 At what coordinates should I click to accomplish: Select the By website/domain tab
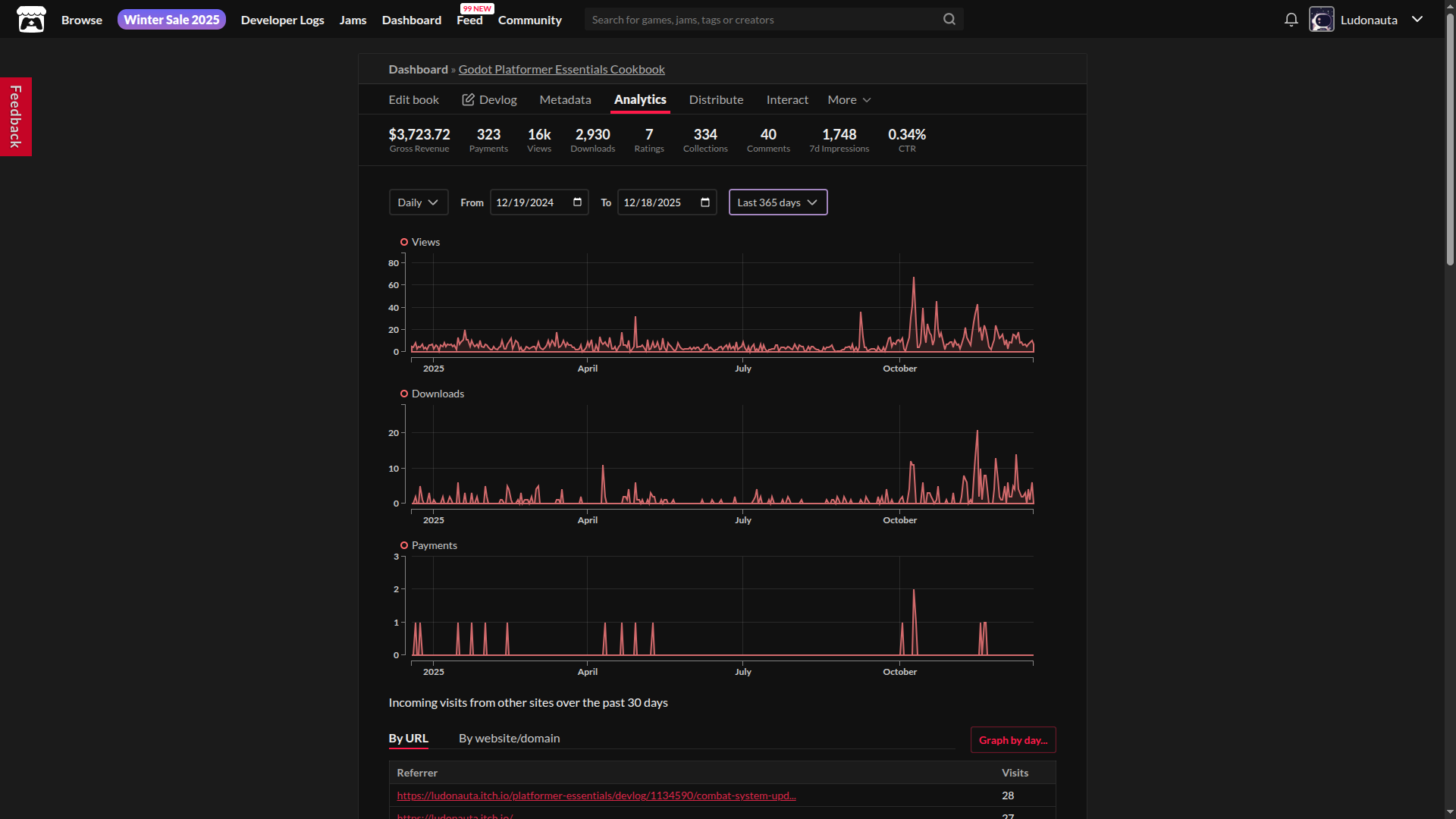coord(509,739)
